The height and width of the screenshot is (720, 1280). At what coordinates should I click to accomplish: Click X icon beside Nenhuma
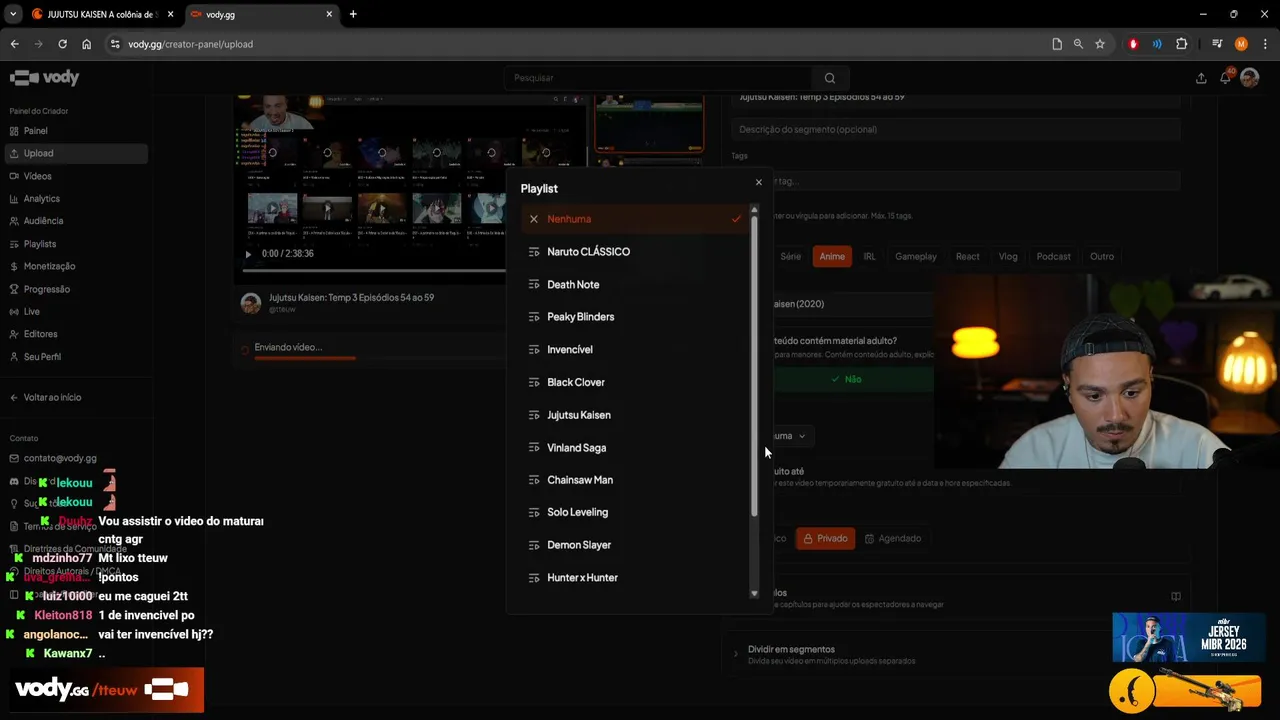534,219
